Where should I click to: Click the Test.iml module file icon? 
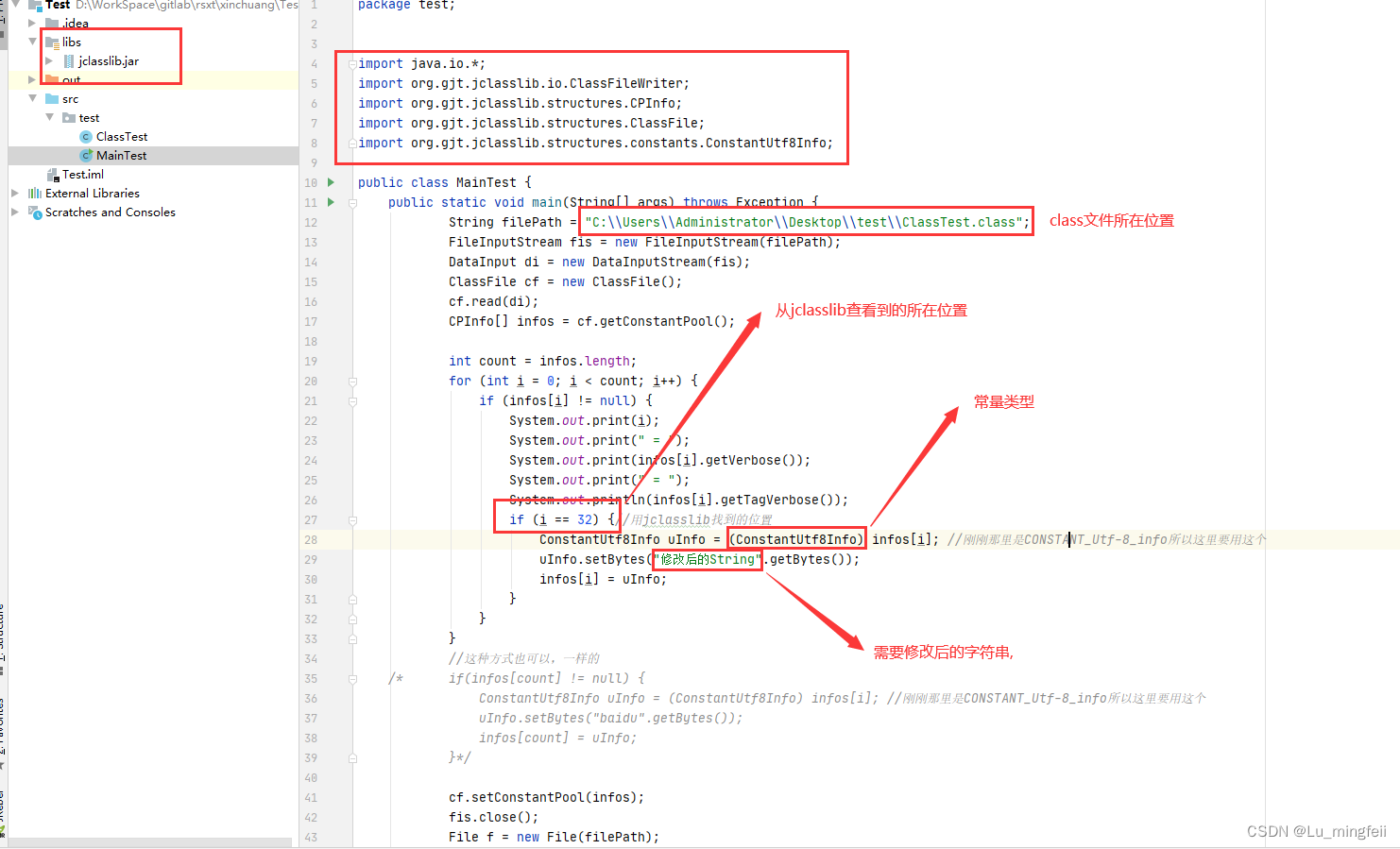pyautogui.click(x=52, y=174)
